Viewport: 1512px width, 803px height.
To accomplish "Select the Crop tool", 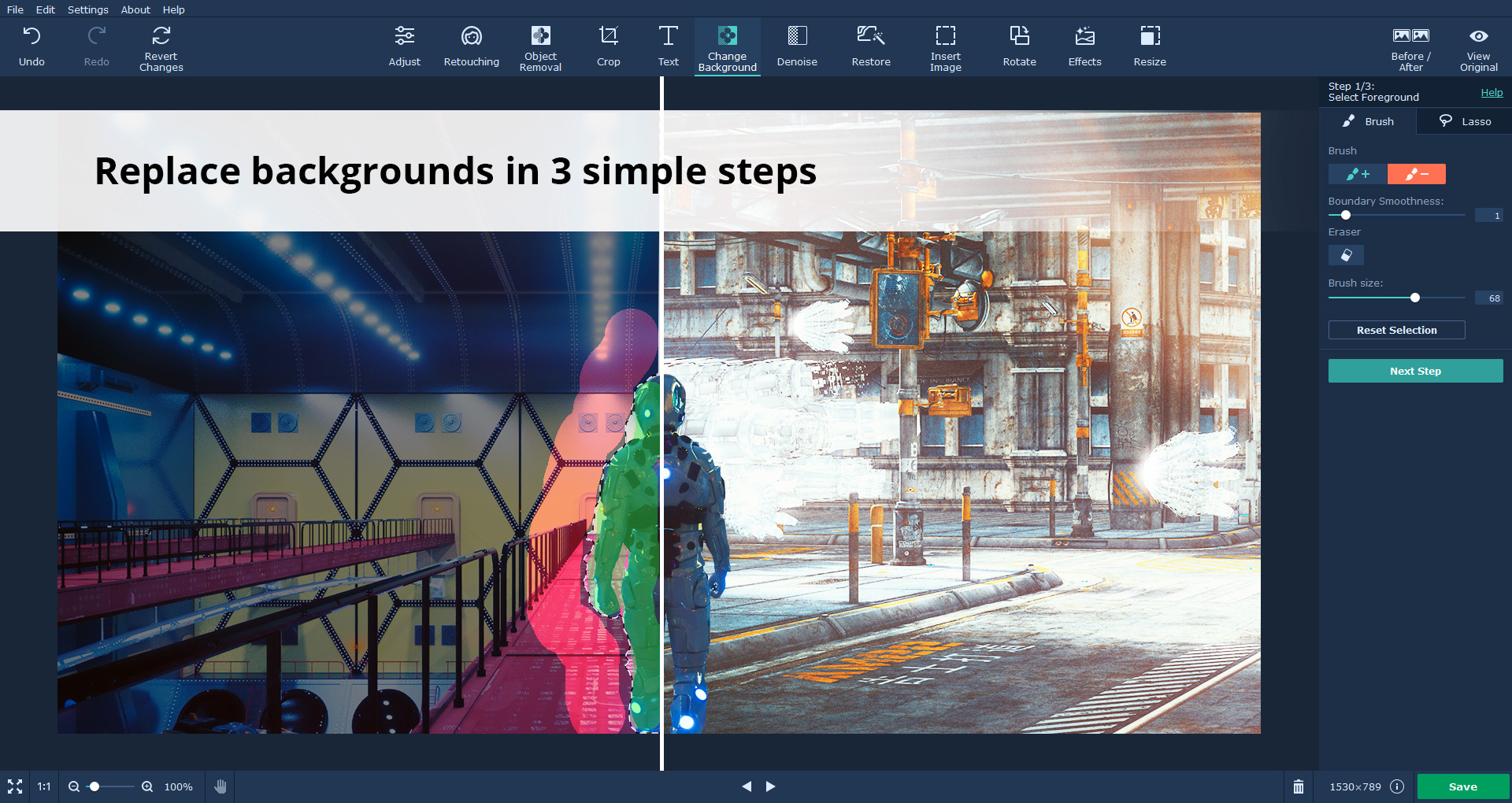I will pyautogui.click(x=608, y=47).
